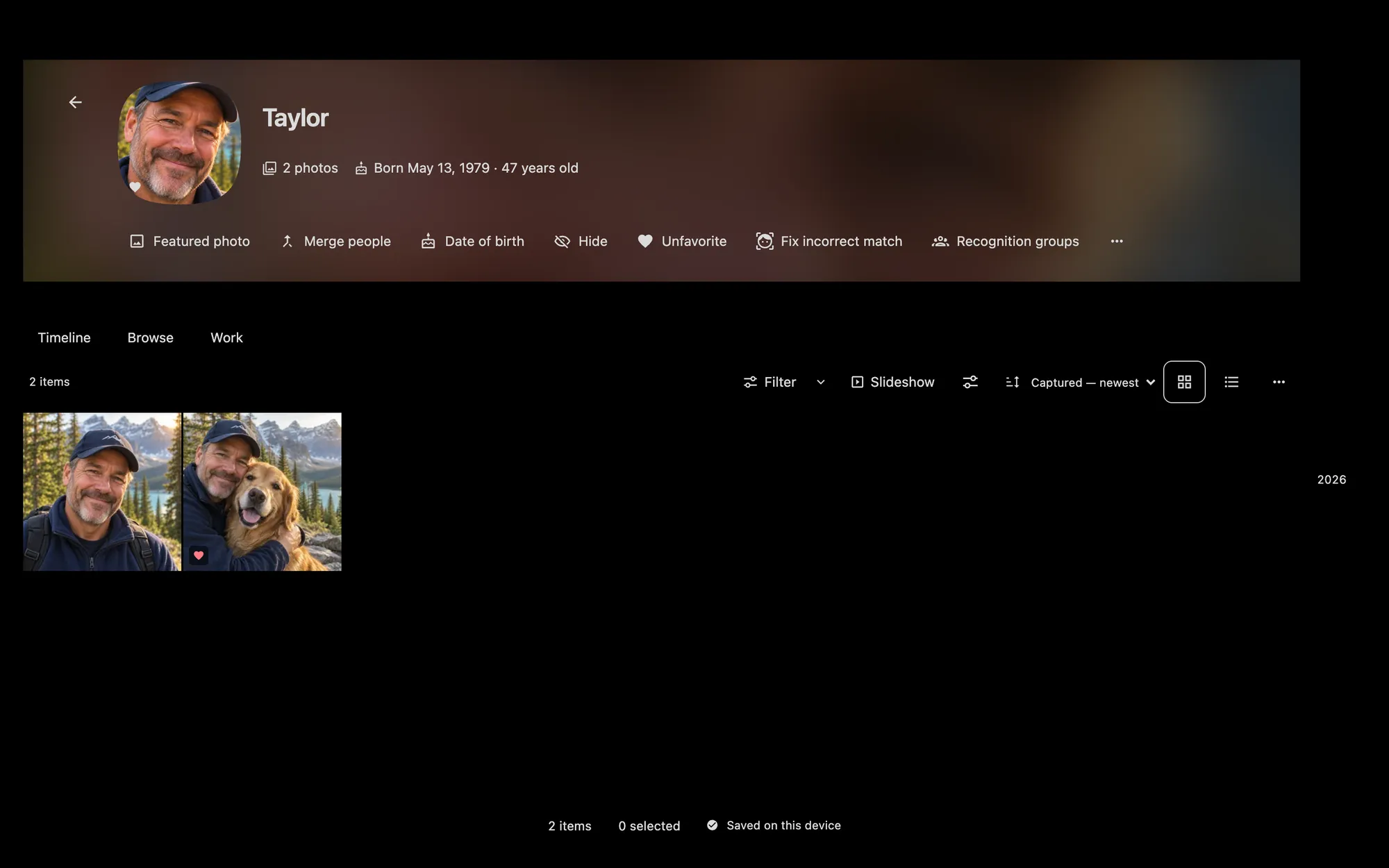Open the solo selfie photo thumbnail
Screen dimensions: 1389x868
click(x=102, y=492)
